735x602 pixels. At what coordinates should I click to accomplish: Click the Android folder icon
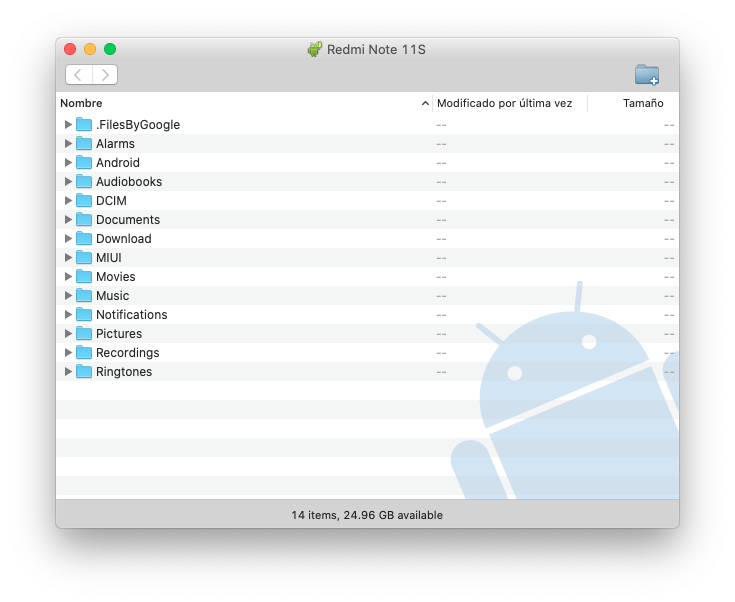tap(84, 162)
